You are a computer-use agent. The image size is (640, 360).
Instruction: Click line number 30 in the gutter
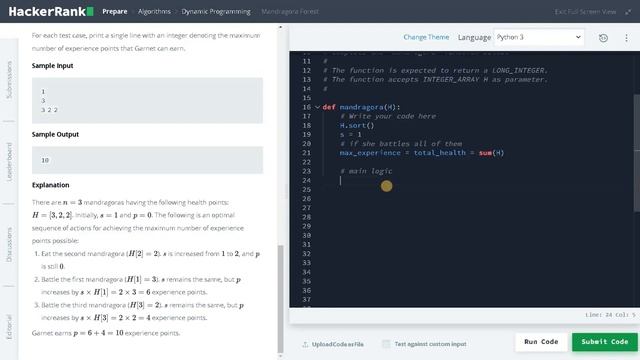(x=307, y=236)
